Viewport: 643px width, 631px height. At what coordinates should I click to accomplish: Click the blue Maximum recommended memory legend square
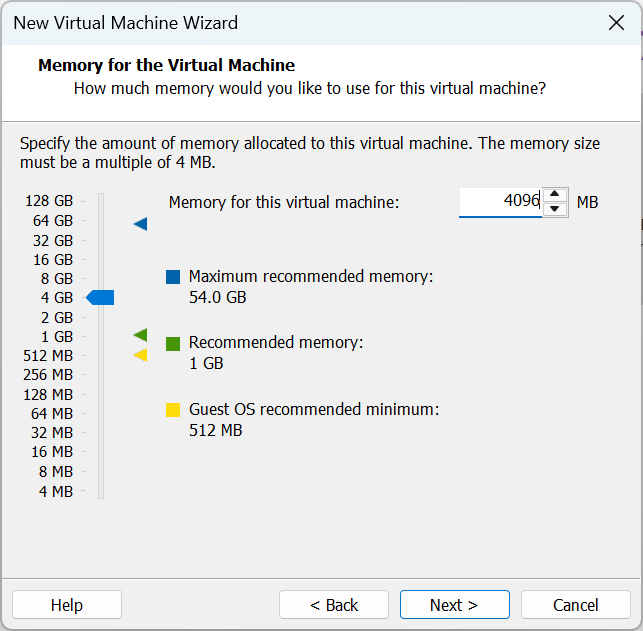click(x=173, y=277)
